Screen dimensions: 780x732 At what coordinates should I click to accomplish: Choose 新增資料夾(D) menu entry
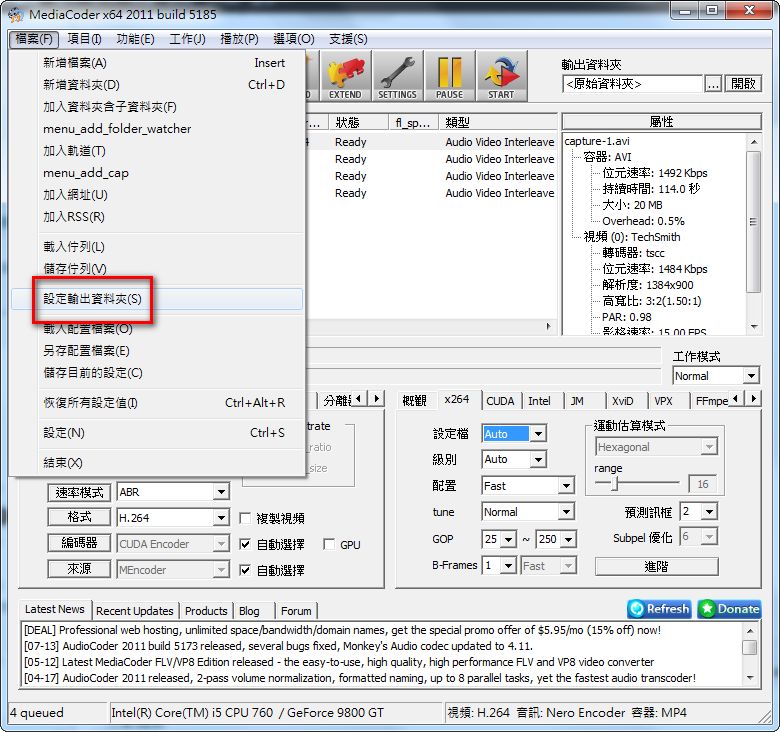157,85
